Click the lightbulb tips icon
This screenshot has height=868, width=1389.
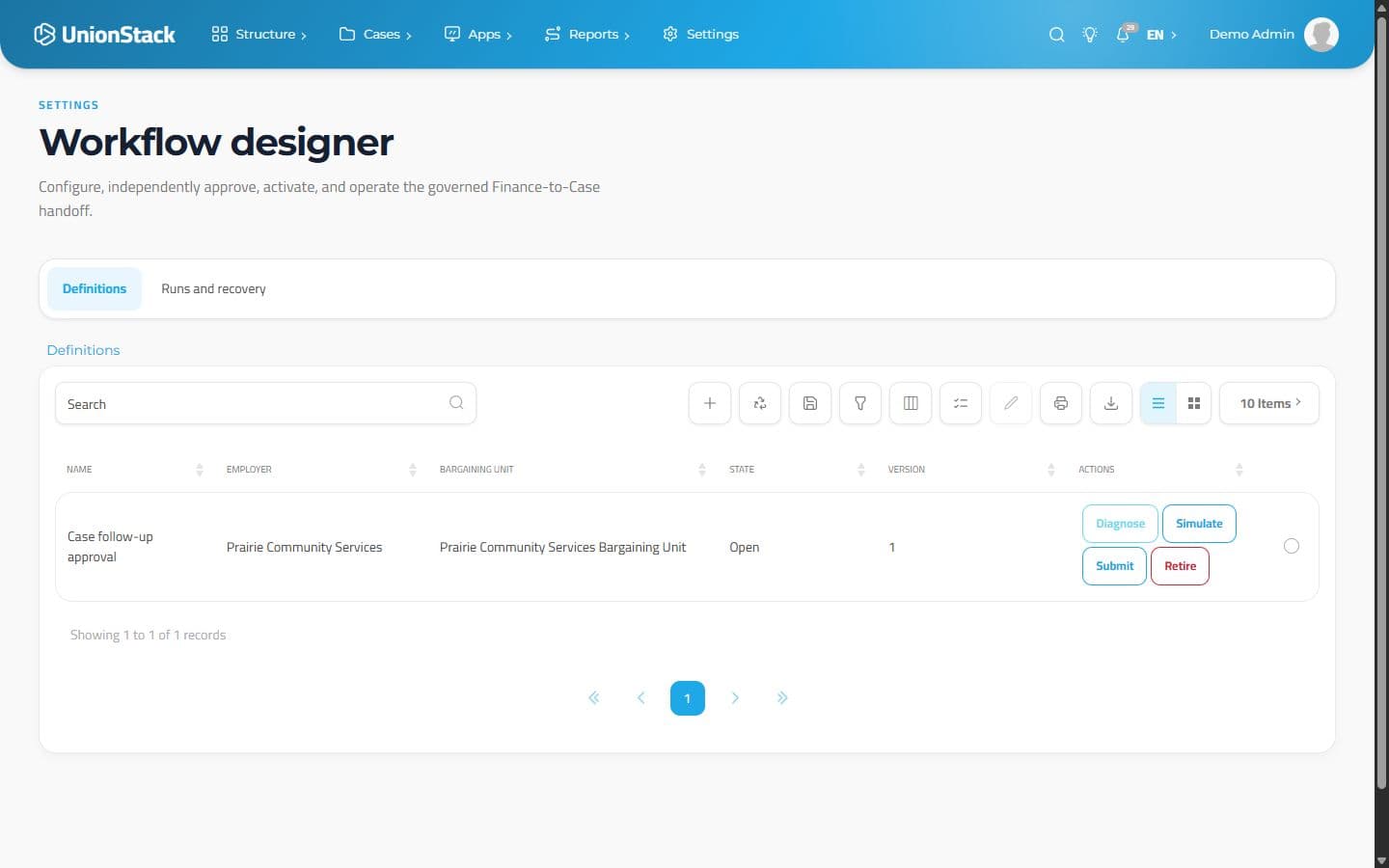tap(1090, 35)
